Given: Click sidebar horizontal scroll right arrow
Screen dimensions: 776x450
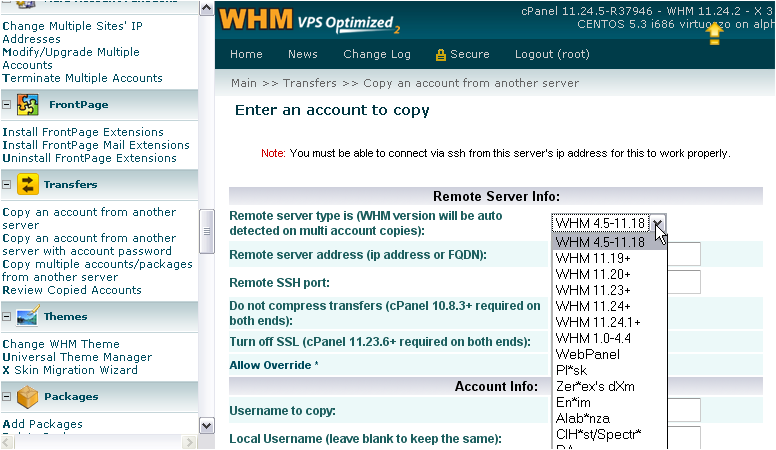Looking at the screenshot, I should click(189, 442).
